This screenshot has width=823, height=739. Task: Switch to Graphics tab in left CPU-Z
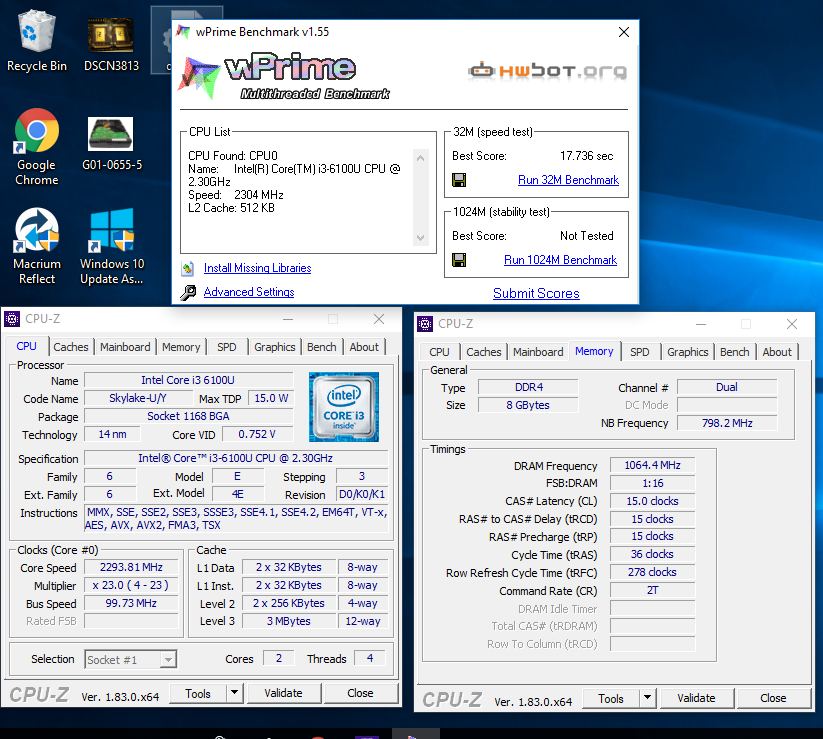(275, 347)
